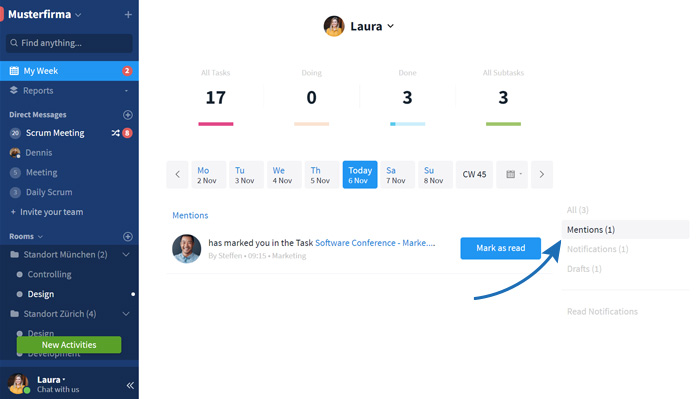Select Mentions (1) filter
Viewport: 700px width, 399px height.
click(625, 229)
